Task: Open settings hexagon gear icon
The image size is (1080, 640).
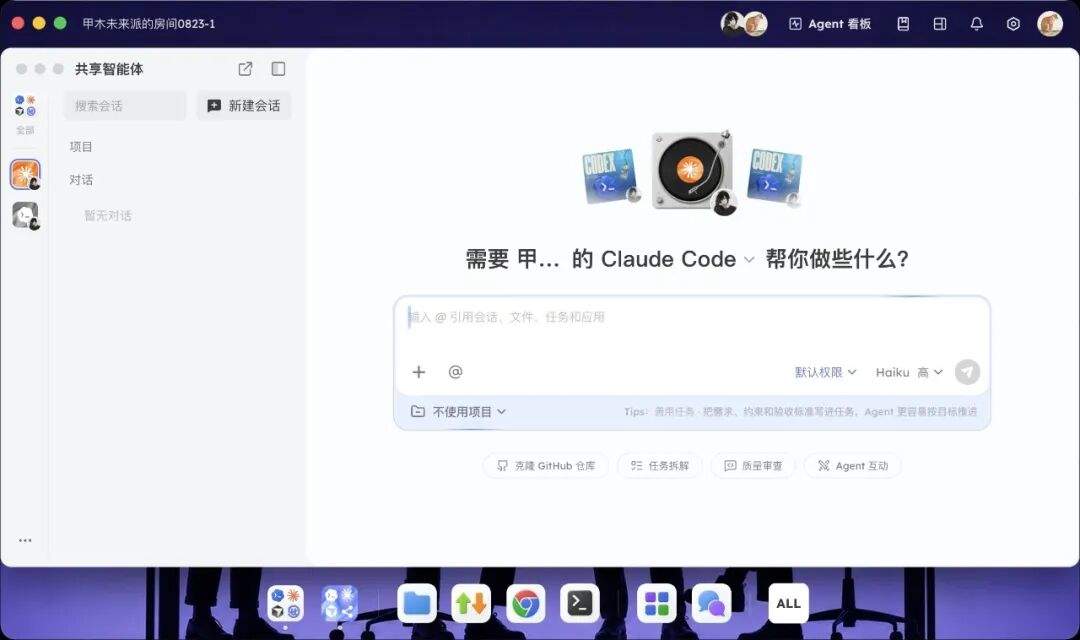Action: pyautogui.click(x=1013, y=24)
